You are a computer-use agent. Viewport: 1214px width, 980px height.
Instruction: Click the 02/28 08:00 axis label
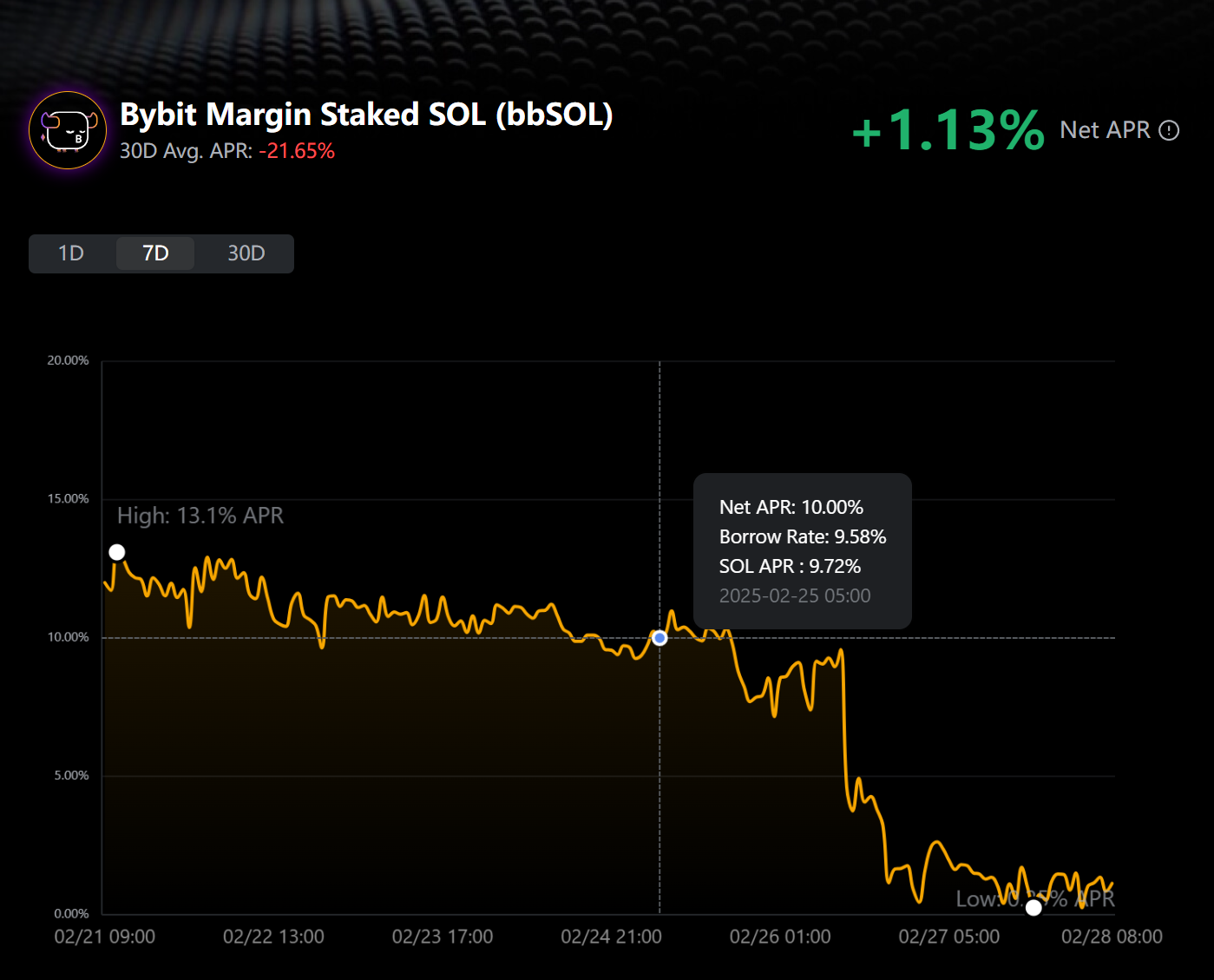pyautogui.click(x=1112, y=937)
